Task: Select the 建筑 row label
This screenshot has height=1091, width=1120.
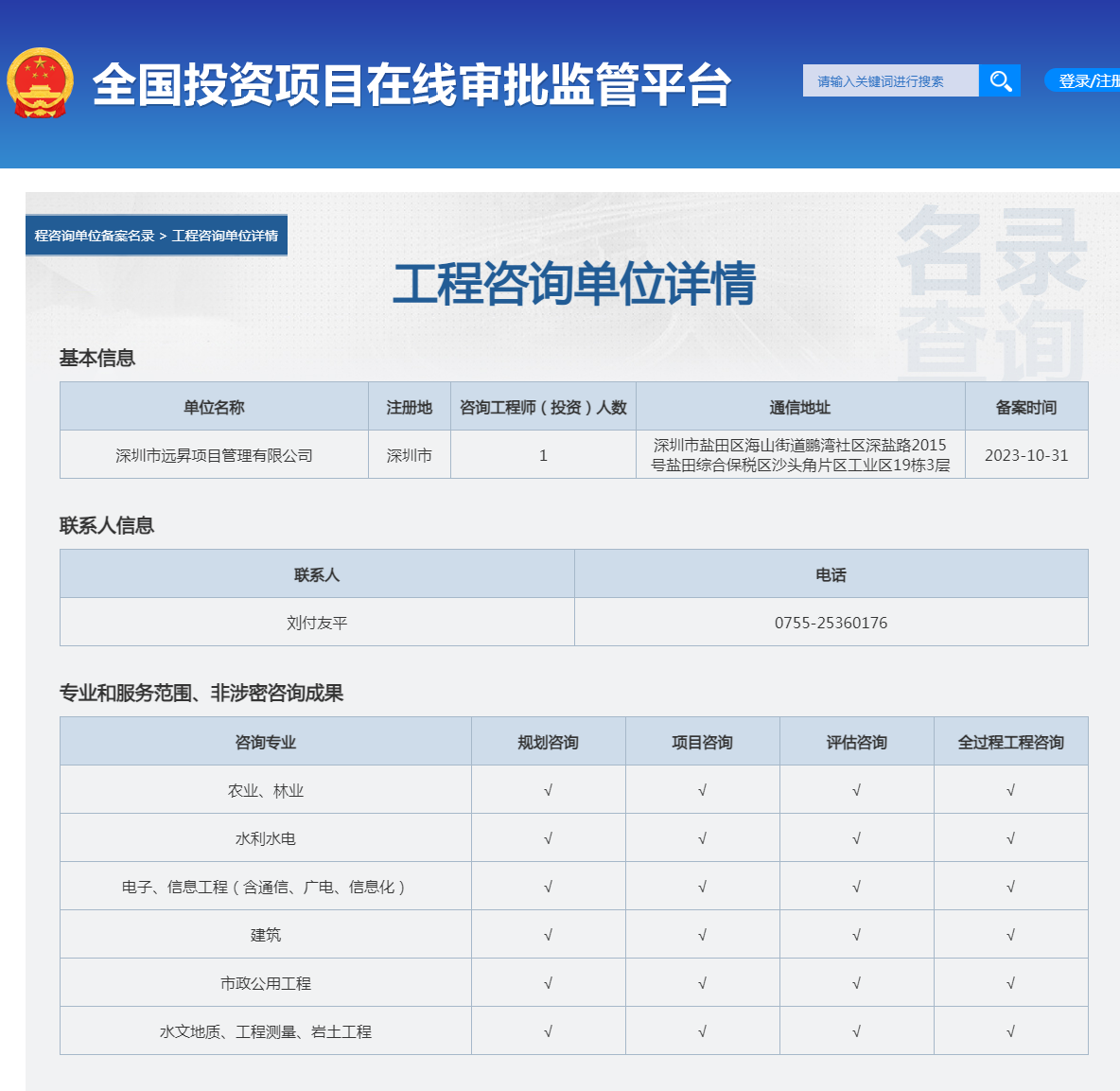Action: (x=265, y=935)
